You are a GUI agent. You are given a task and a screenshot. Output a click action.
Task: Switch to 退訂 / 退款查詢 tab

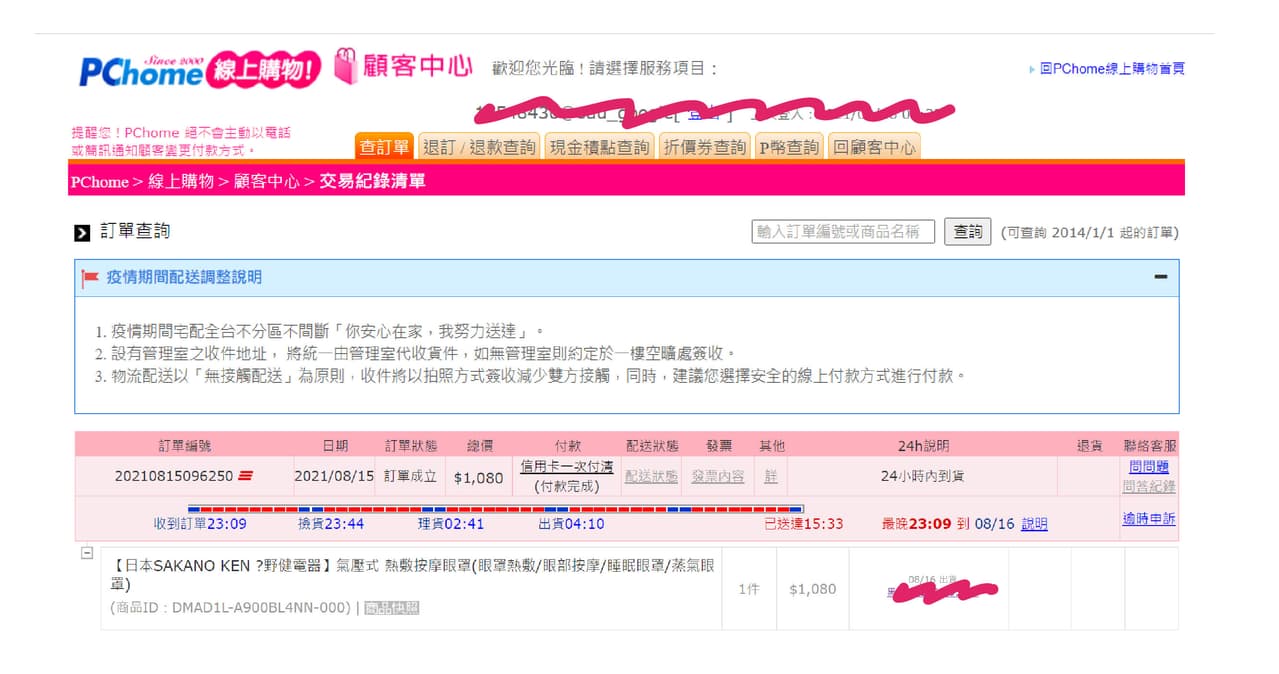(478, 147)
